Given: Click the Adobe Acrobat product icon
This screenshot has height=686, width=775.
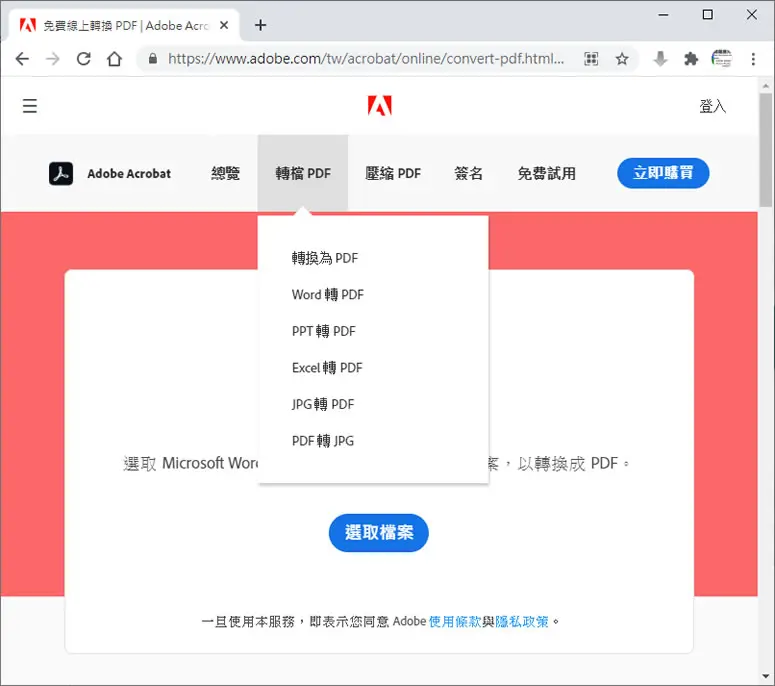Looking at the screenshot, I should click(61, 173).
